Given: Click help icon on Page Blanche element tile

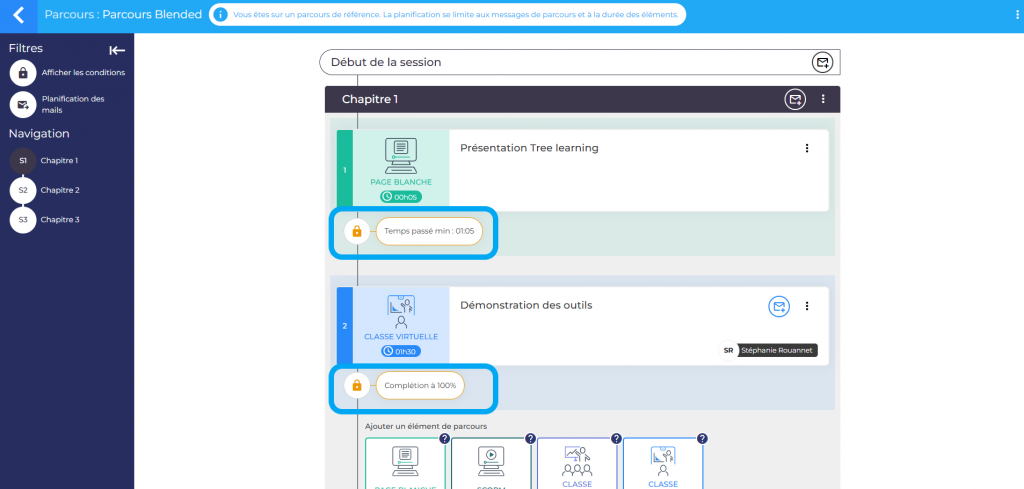Looking at the screenshot, I should (444, 439).
